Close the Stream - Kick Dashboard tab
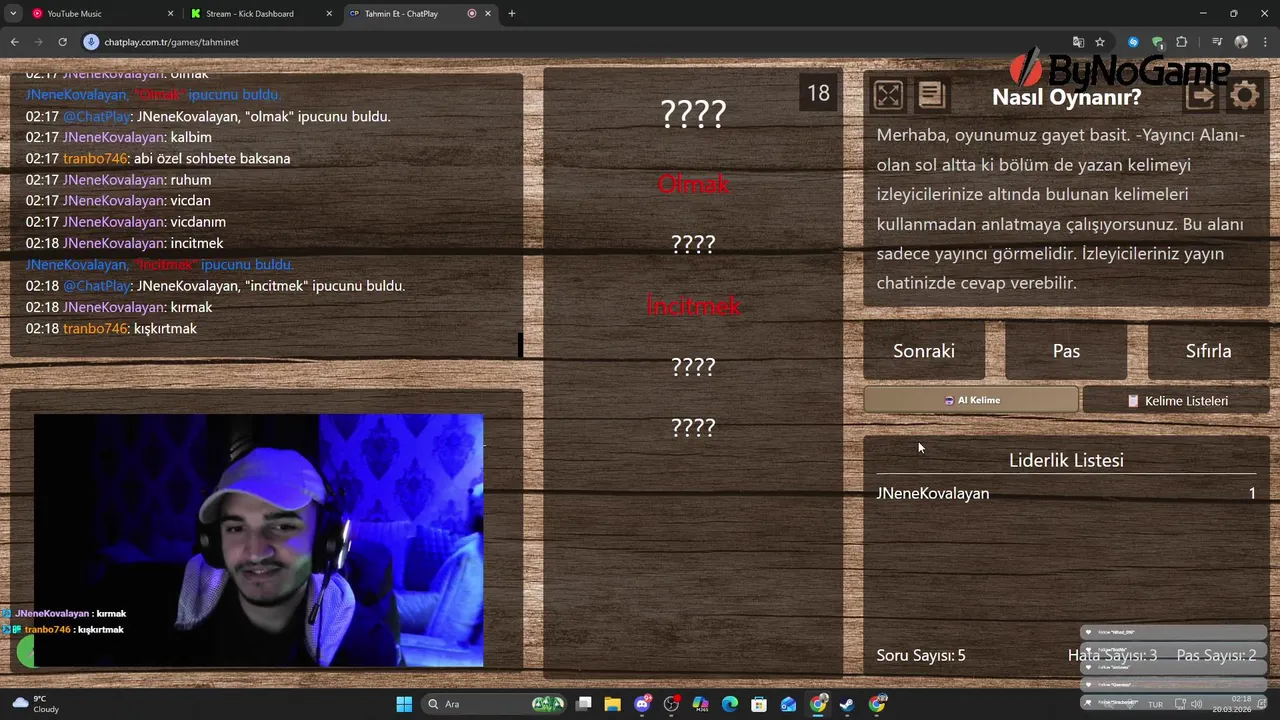Image resolution: width=1280 pixels, height=720 pixels. (329, 14)
